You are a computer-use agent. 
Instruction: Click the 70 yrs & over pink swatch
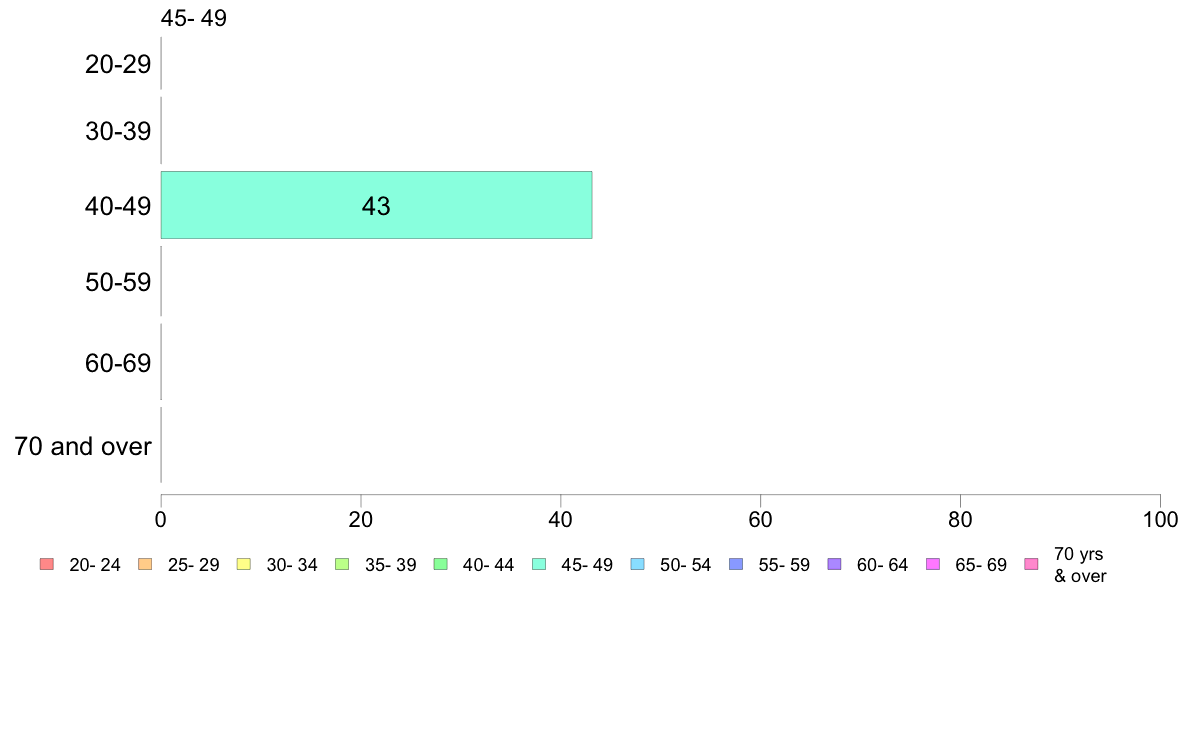[1032, 564]
